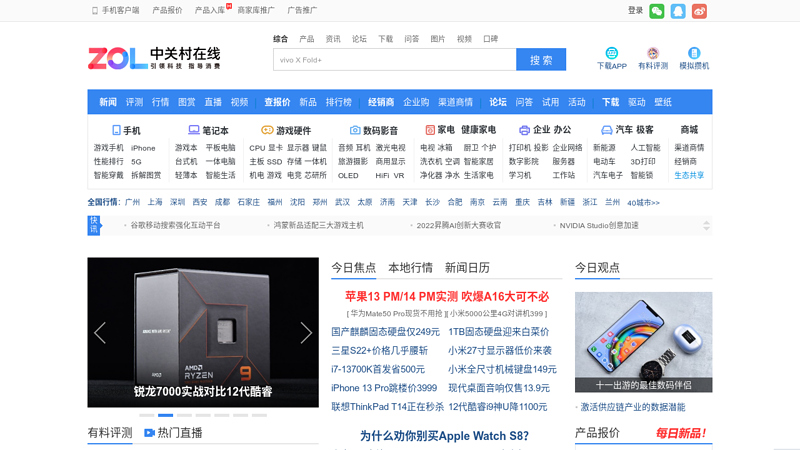
Task: Choose 成都 in the city market list
Action: (222, 202)
